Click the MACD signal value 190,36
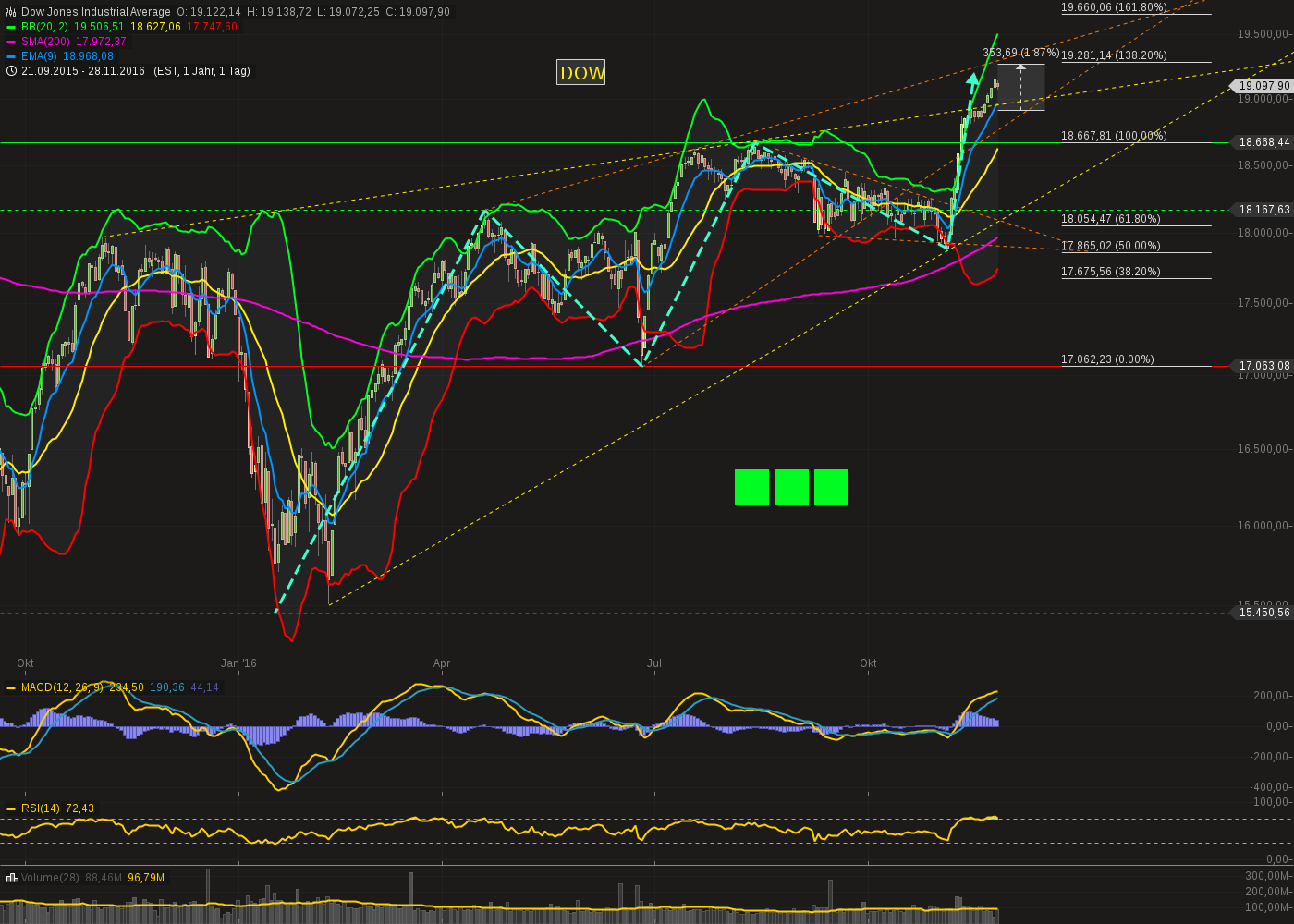This screenshot has width=1294, height=924. tap(167, 687)
